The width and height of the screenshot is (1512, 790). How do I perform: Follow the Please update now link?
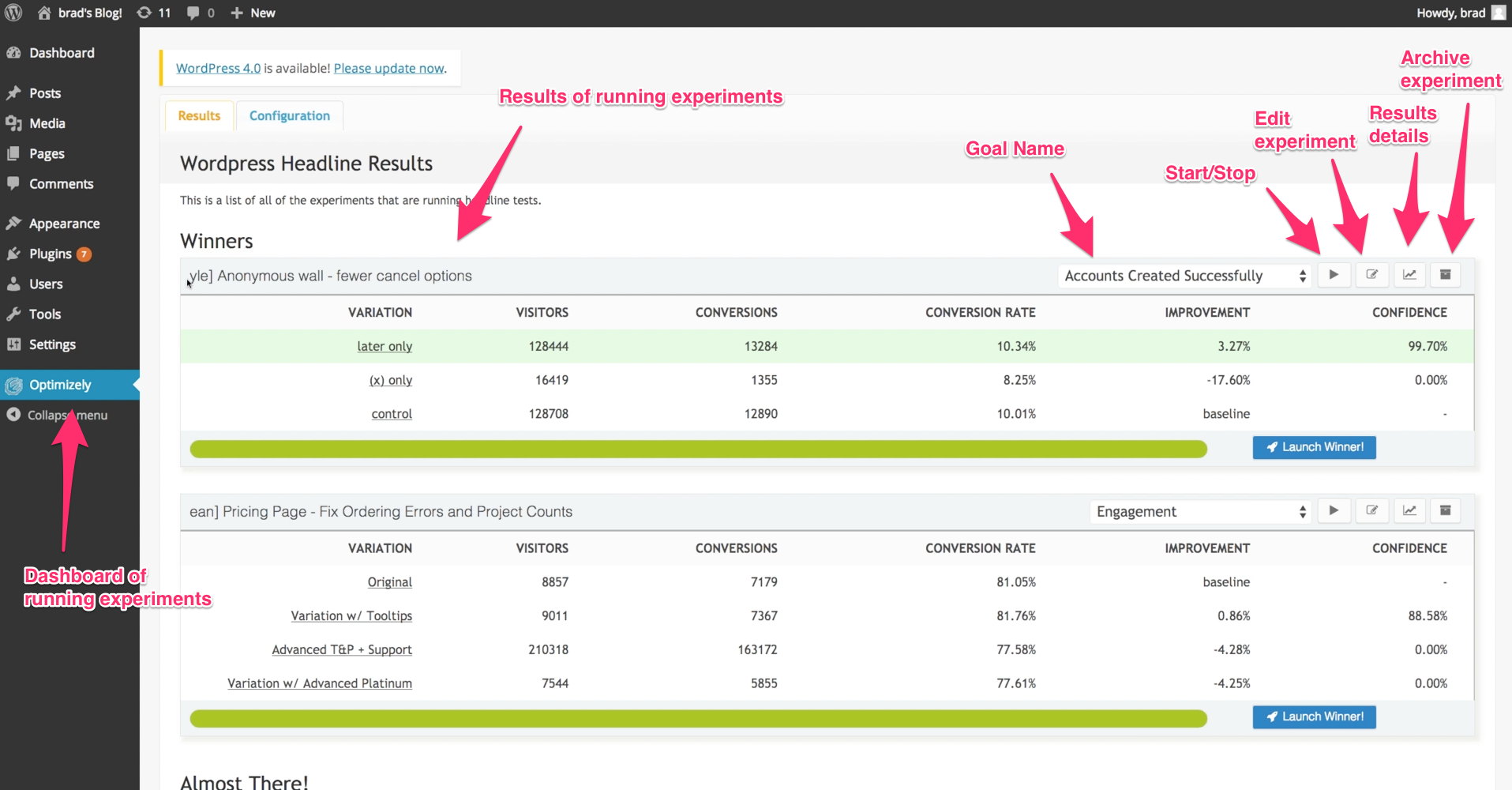tap(389, 68)
